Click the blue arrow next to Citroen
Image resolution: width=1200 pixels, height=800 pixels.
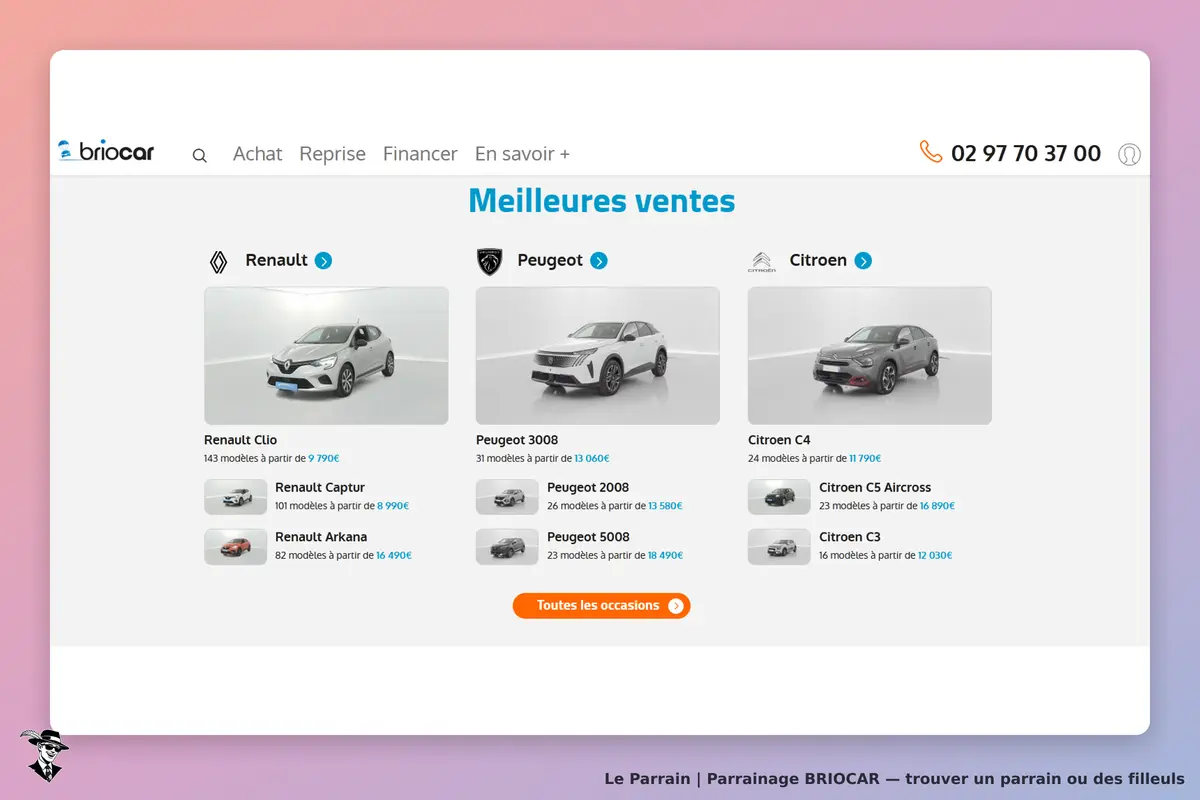(863, 261)
